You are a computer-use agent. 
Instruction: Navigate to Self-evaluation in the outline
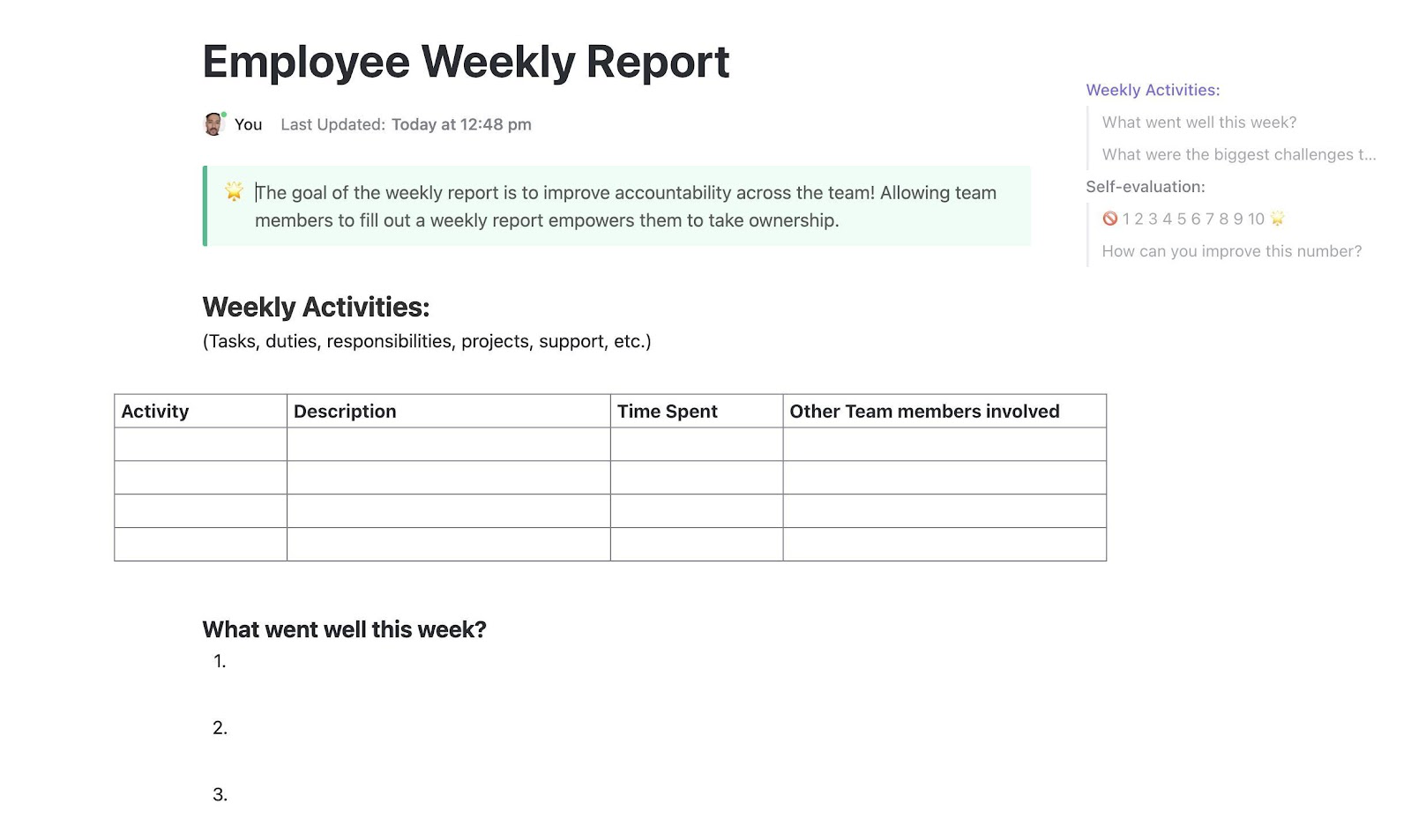[x=1146, y=187]
